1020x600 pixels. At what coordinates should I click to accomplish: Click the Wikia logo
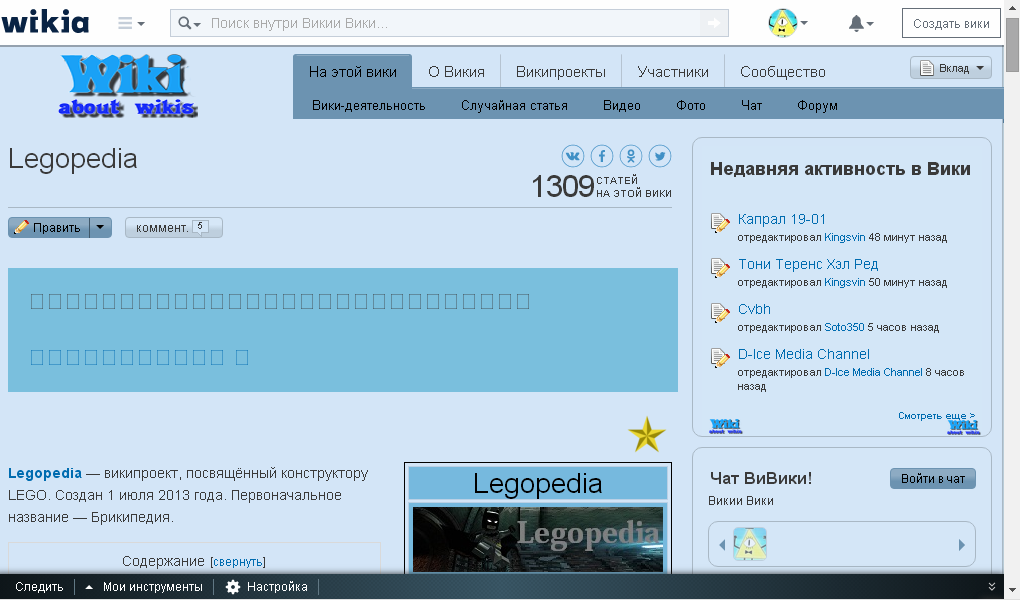pyautogui.click(x=45, y=23)
